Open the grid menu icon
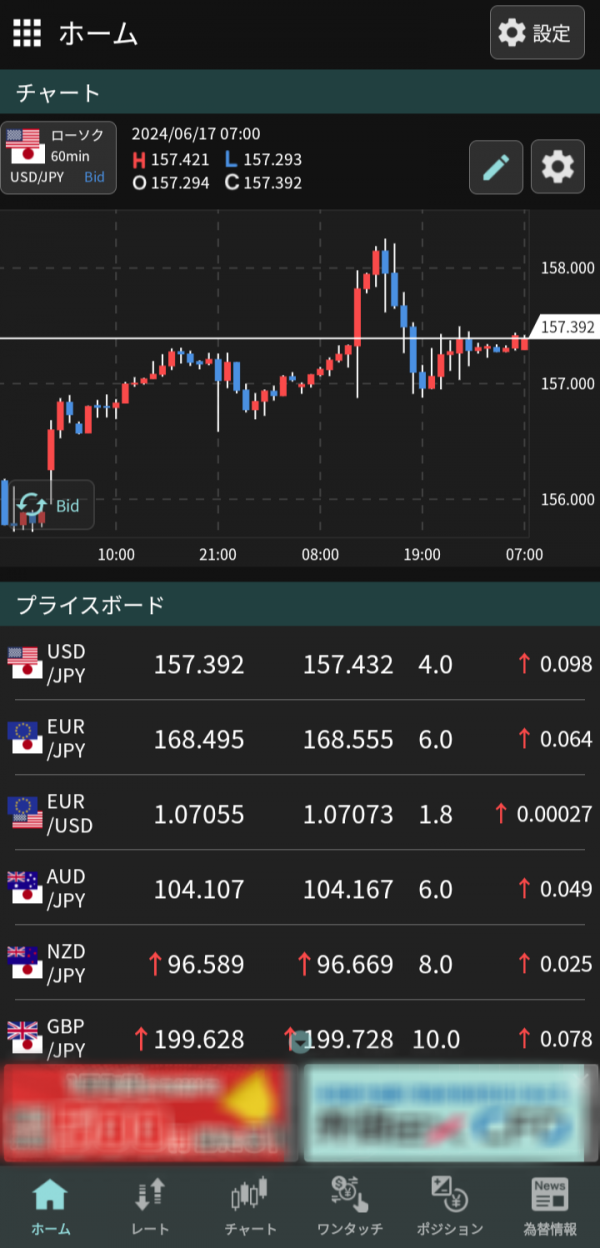 point(27,33)
